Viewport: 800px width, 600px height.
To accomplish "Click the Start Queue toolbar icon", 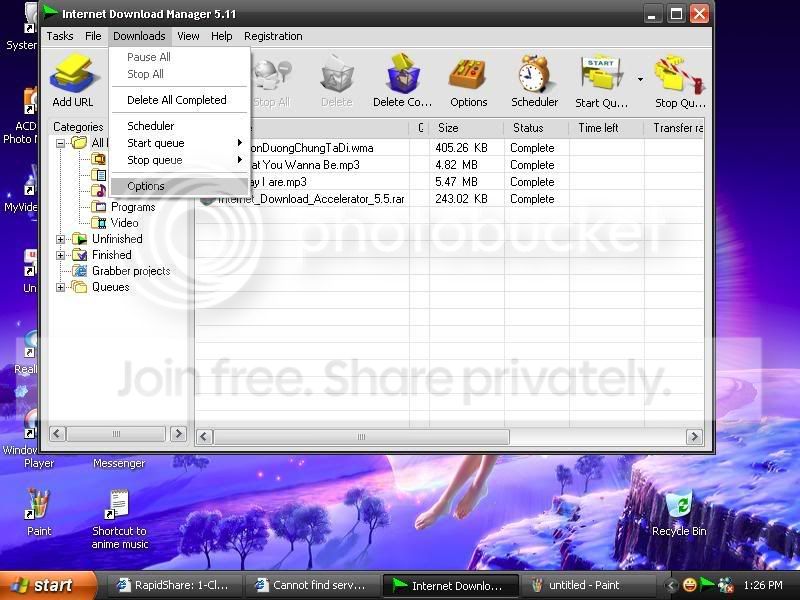I will (602, 82).
